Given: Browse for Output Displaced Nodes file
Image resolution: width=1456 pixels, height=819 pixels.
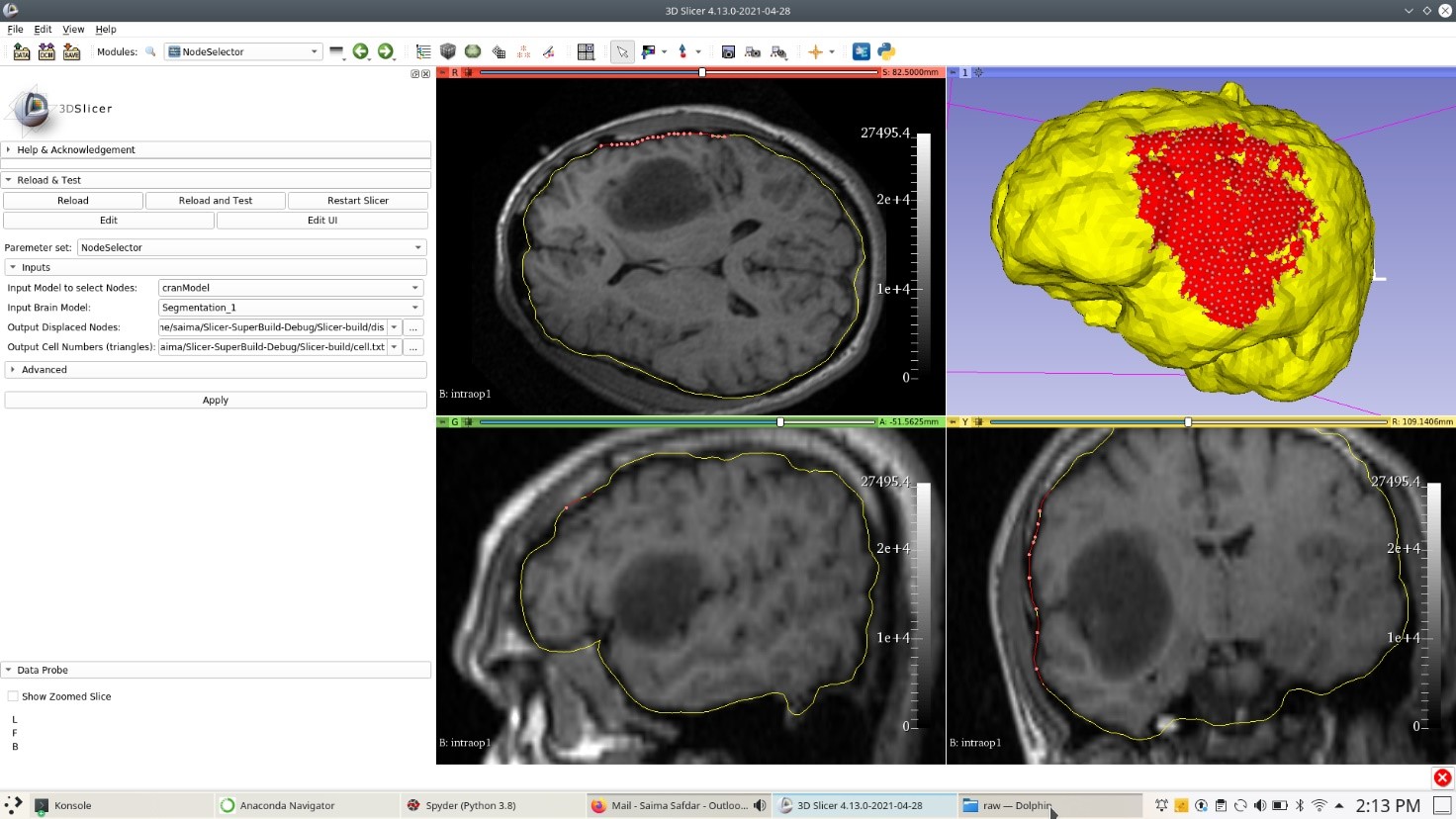Looking at the screenshot, I should (x=413, y=327).
